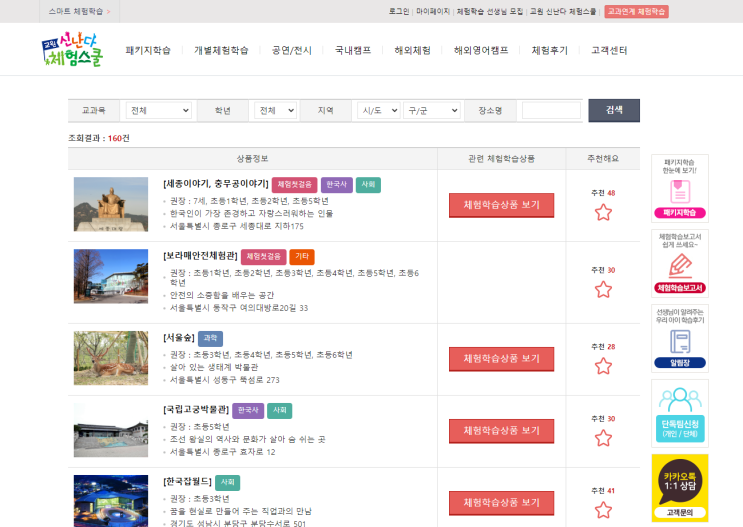
Task: Open 알림장 sidebar icon
Action: point(680,338)
